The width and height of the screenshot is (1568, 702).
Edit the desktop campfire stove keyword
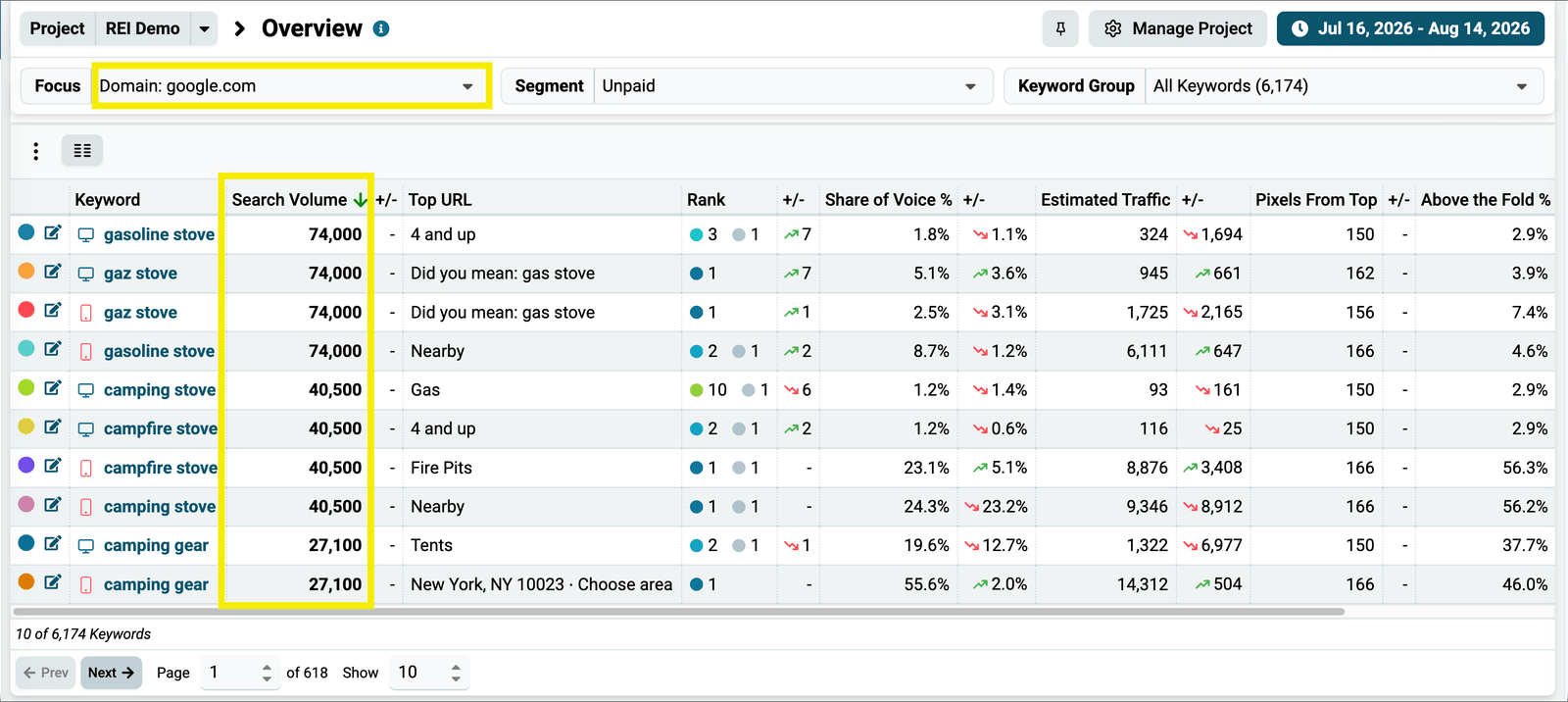click(x=53, y=426)
